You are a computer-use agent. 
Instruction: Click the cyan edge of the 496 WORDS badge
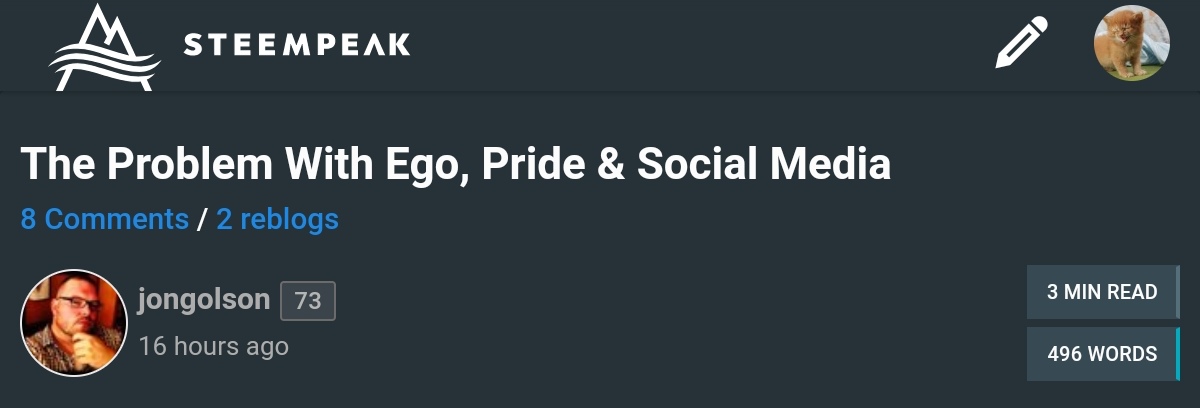[x=1178, y=354]
